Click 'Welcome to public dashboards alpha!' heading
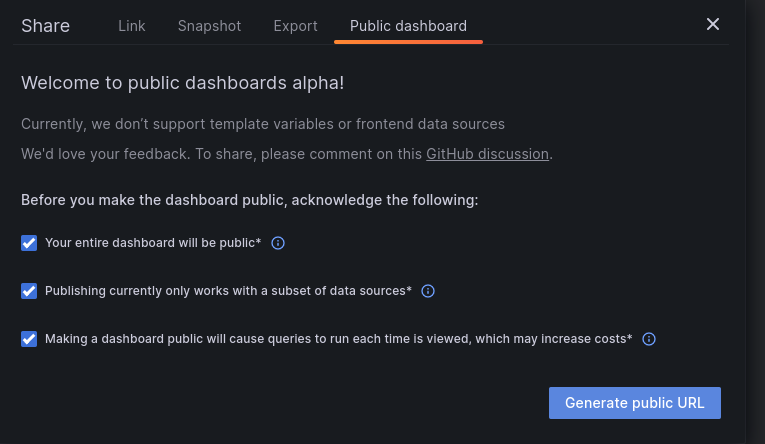Viewport: 765px width, 444px height. tap(182, 83)
